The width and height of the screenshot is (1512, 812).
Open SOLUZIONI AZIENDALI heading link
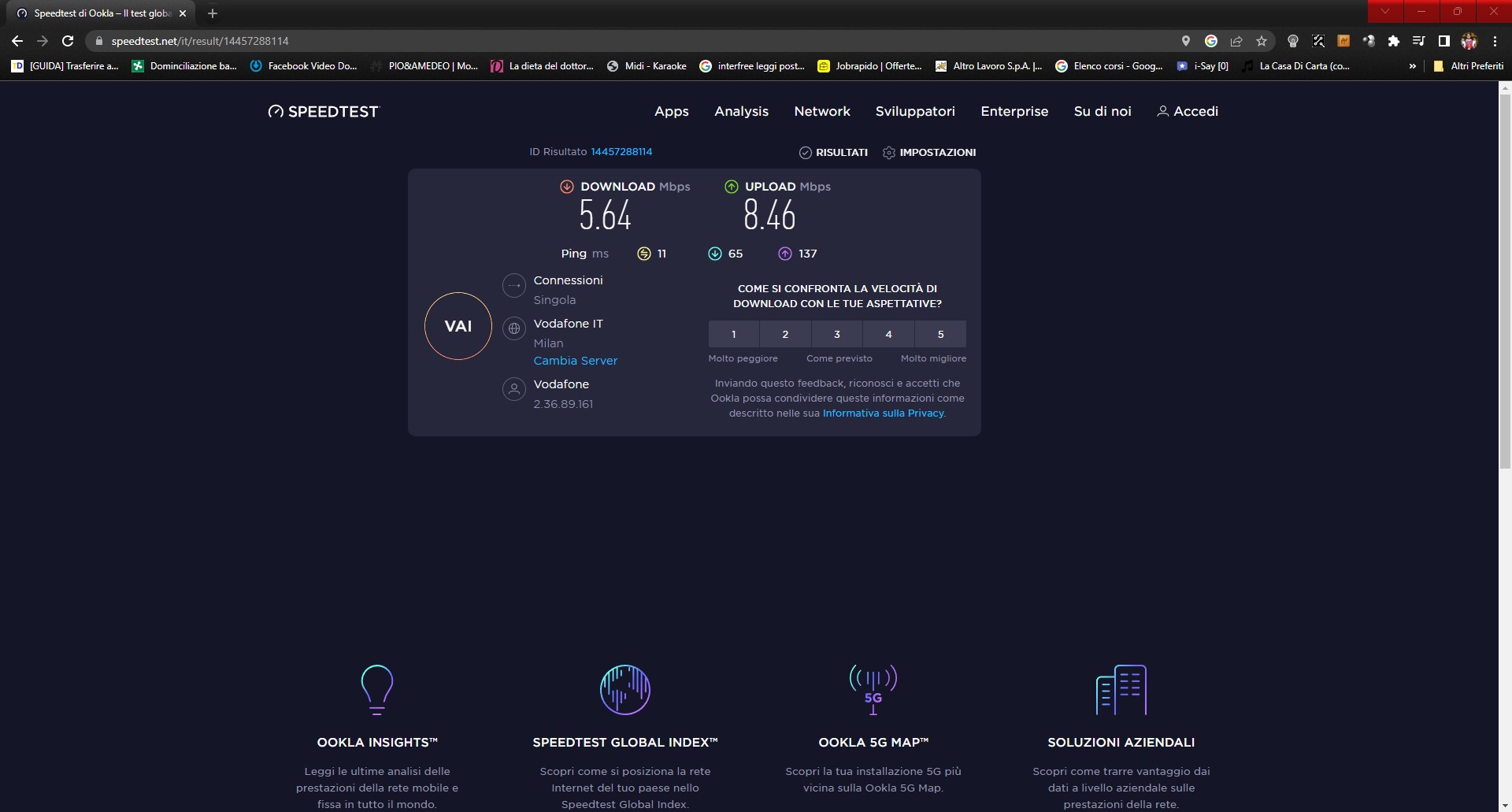[1121, 743]
